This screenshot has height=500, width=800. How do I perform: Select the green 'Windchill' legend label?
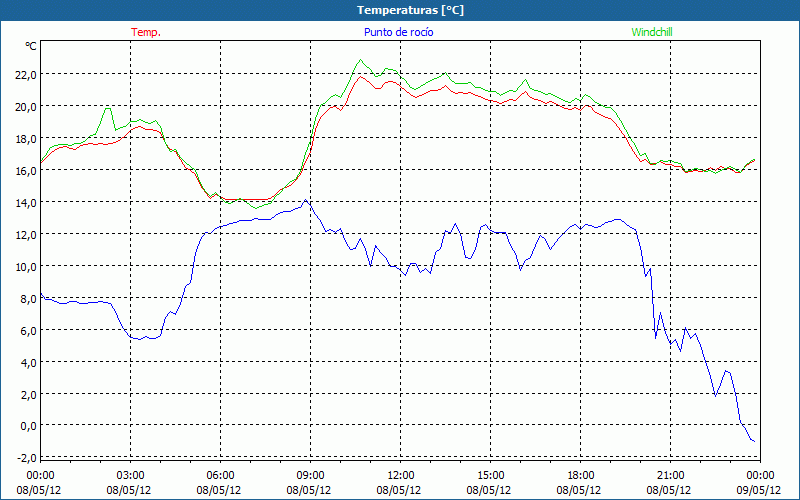tap(652, 32)
